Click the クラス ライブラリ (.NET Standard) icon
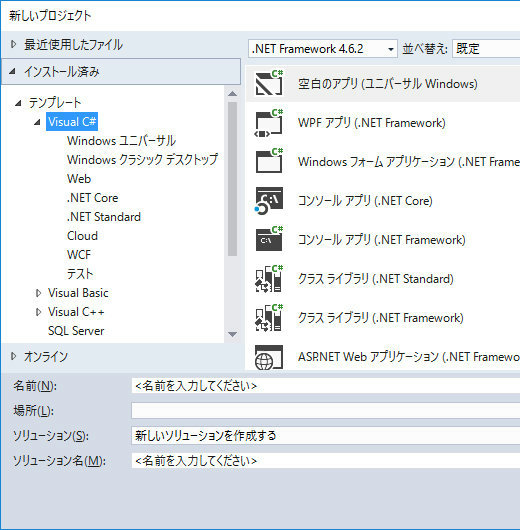This screenshot has height=530, width=520. click(x=269, y=279)
